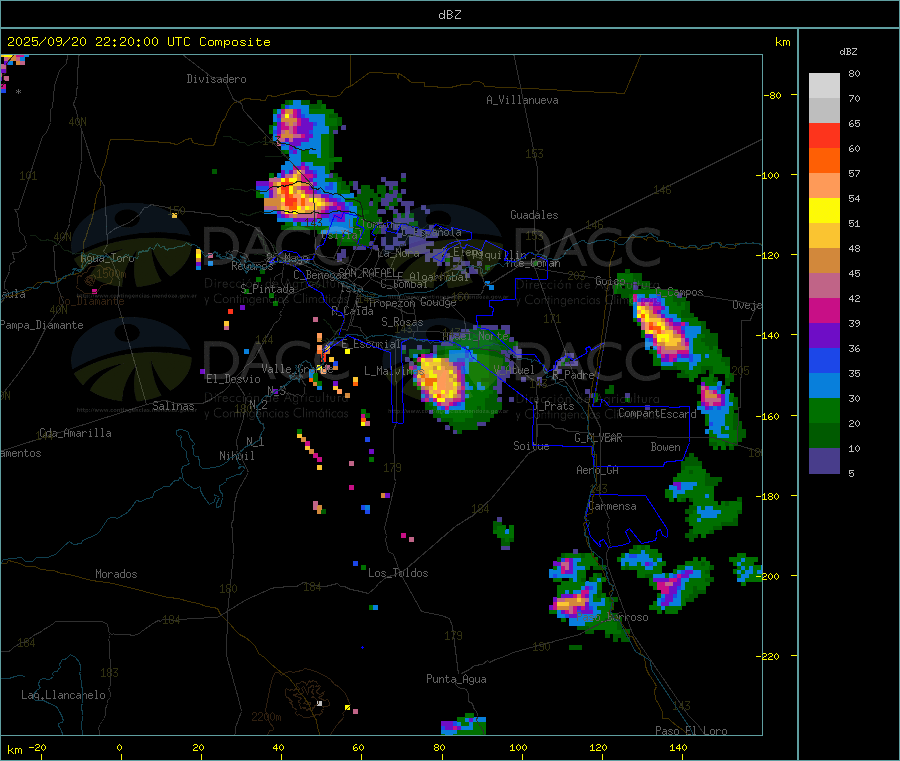Click the 0 km horizontal axis label

[x=119, y=748]
